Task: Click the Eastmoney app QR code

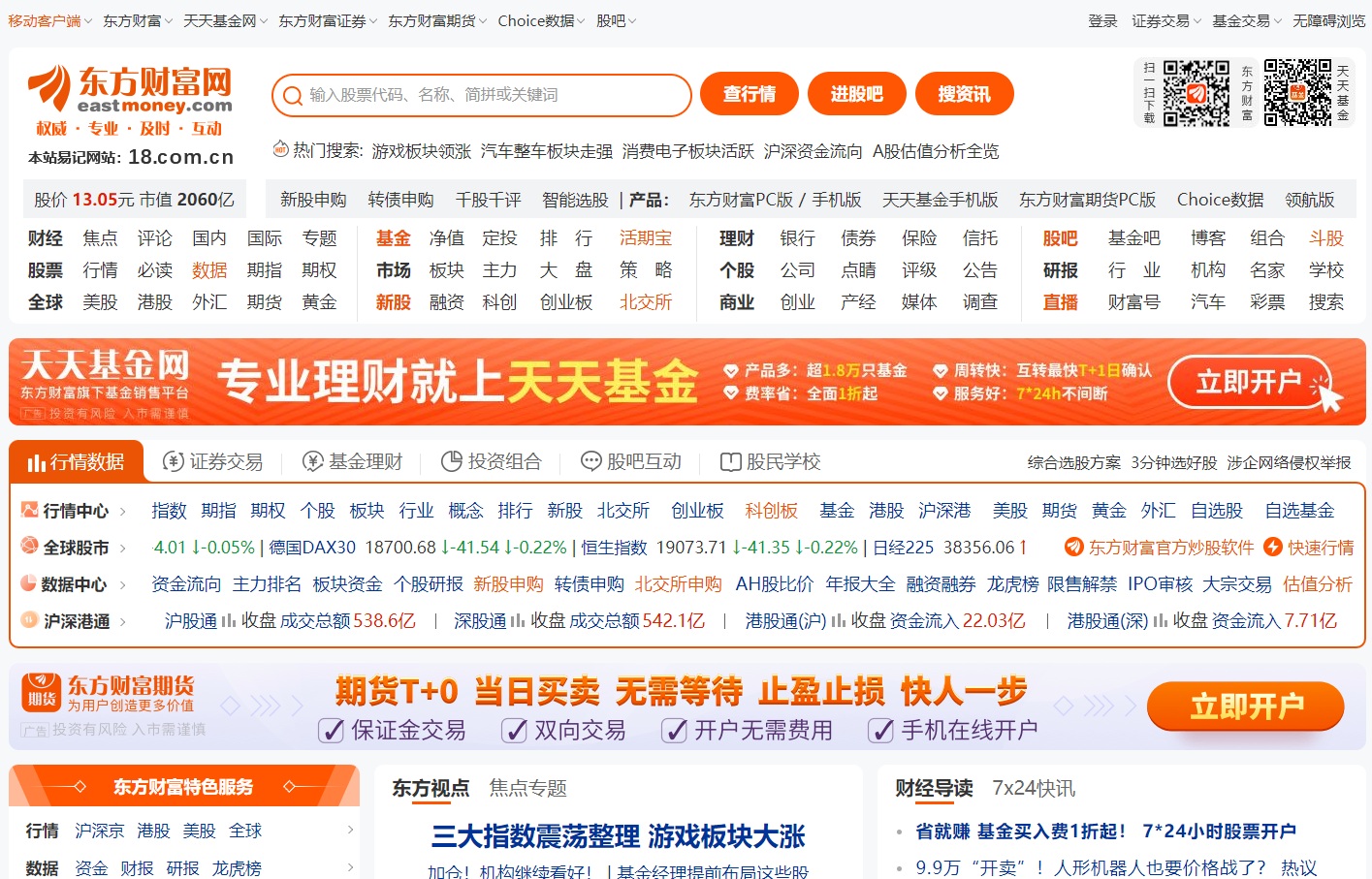Action: pyautogui.click(x=1197, y=92)
